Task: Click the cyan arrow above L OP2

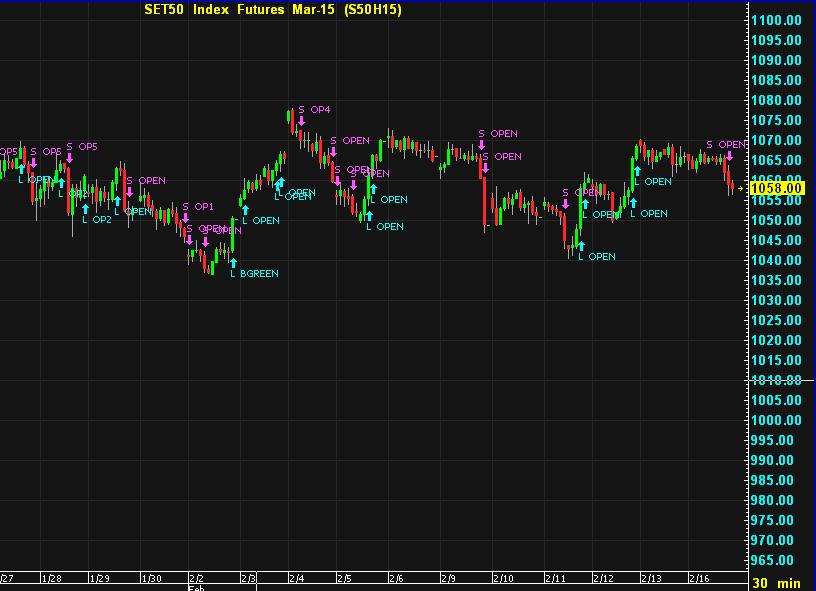Action: 85,209
